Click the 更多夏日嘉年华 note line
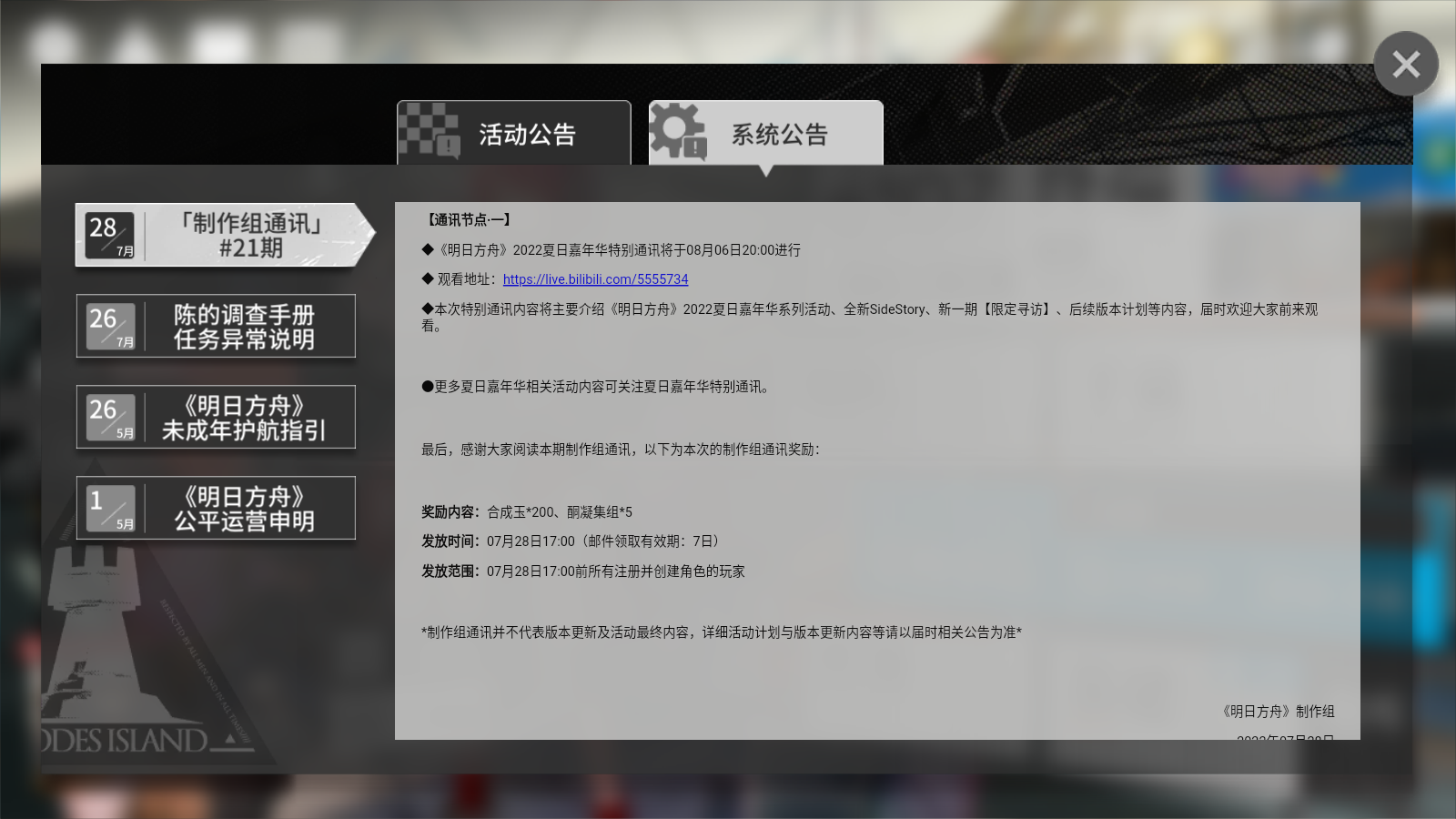This screenshot has height=819, width=1456. pyautogui.click(x=598, y=387)
